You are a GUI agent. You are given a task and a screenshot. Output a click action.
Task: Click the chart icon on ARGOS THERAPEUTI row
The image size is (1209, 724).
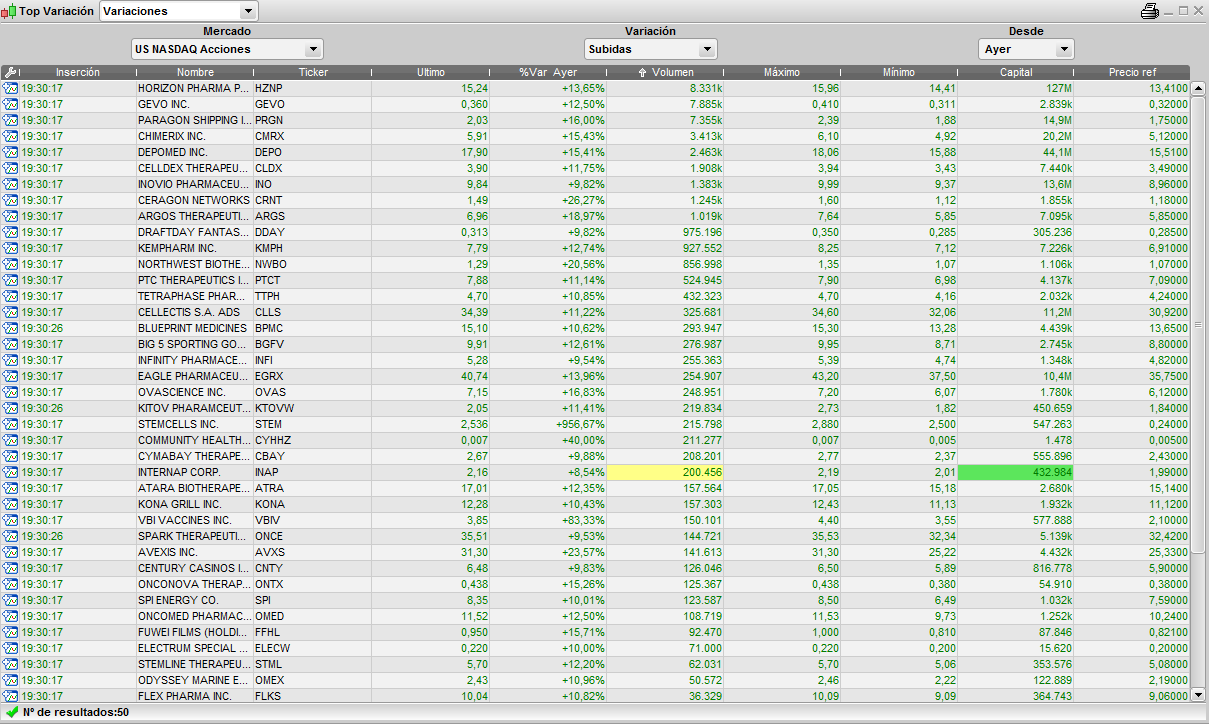coord(10,216)
